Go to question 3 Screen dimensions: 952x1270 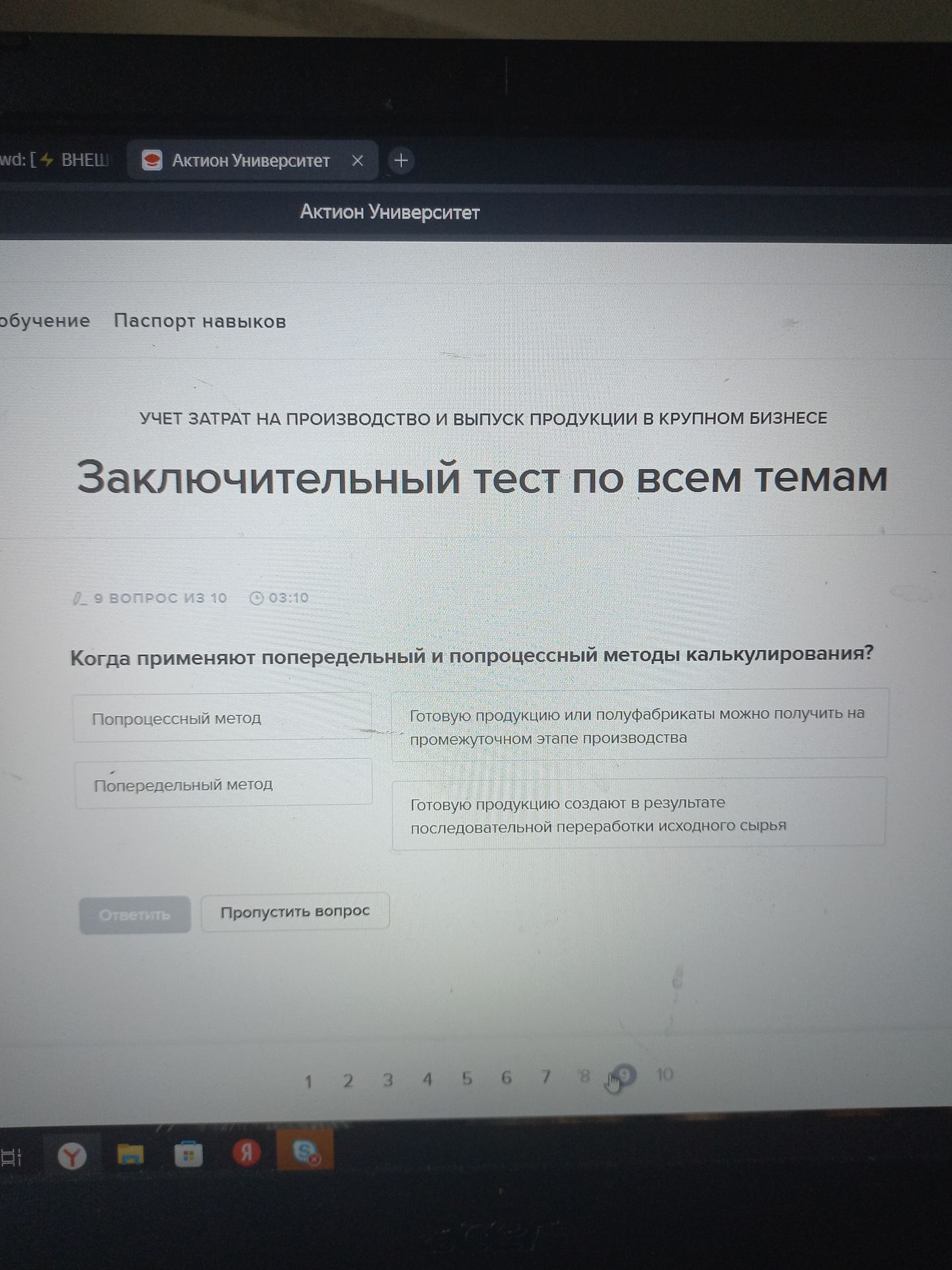tap(387, 1080)
